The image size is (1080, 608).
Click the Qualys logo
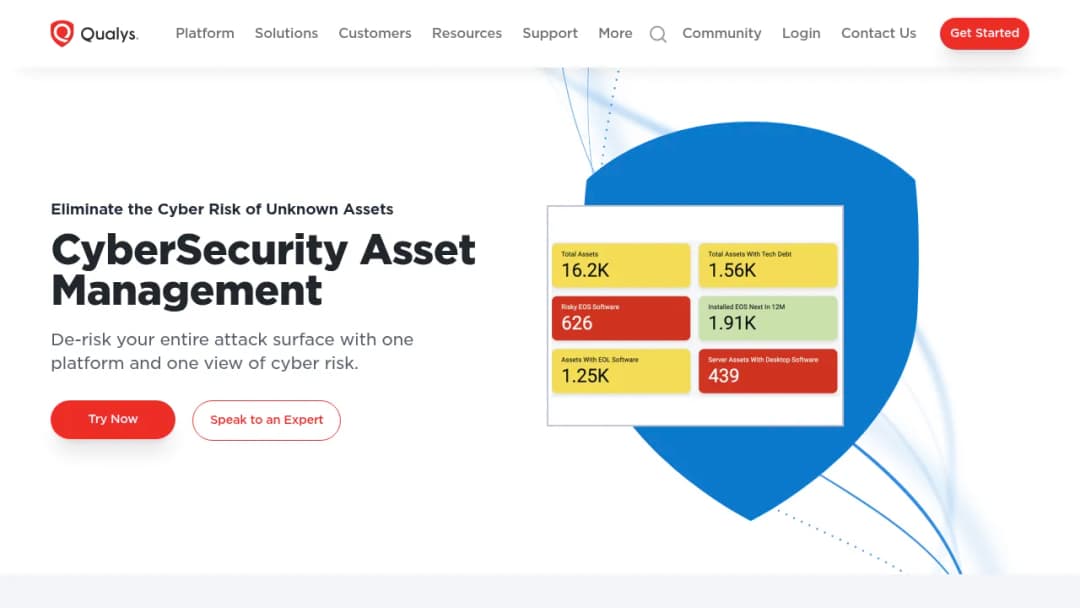tap(94, 33)
